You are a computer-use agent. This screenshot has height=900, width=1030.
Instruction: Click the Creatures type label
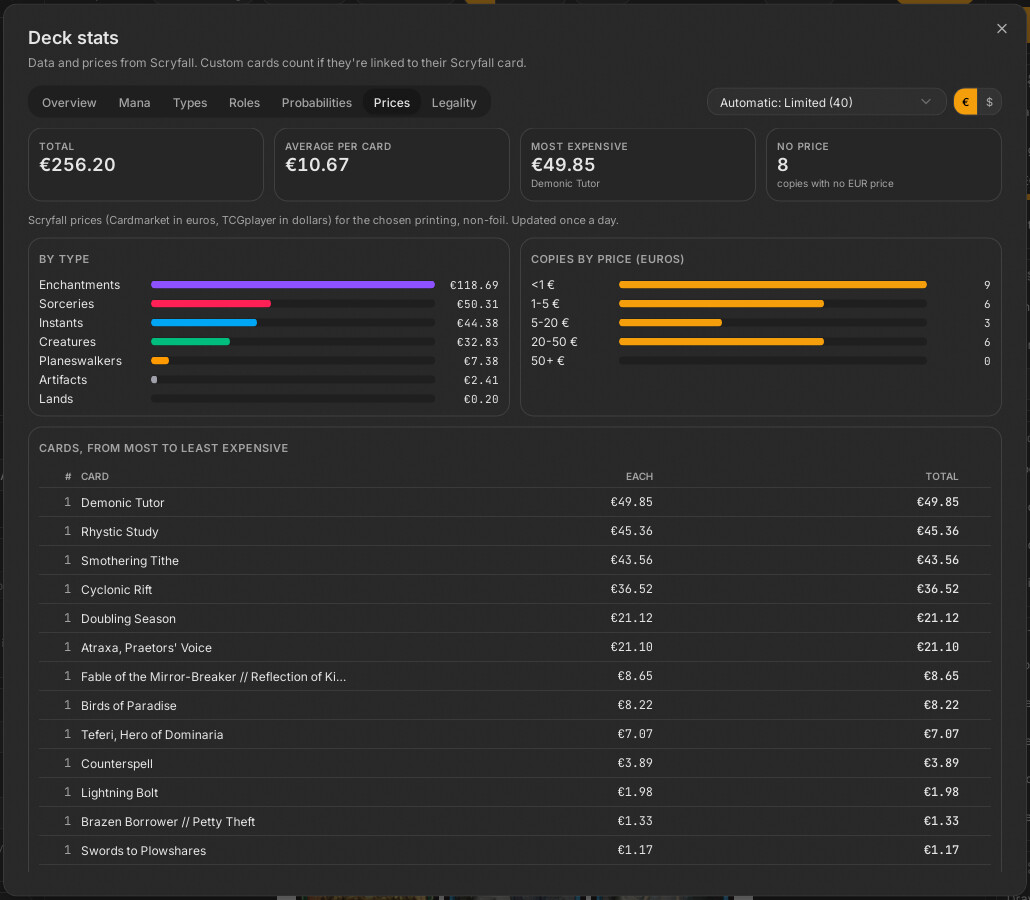pyautogui.click(x=67, y=342)
